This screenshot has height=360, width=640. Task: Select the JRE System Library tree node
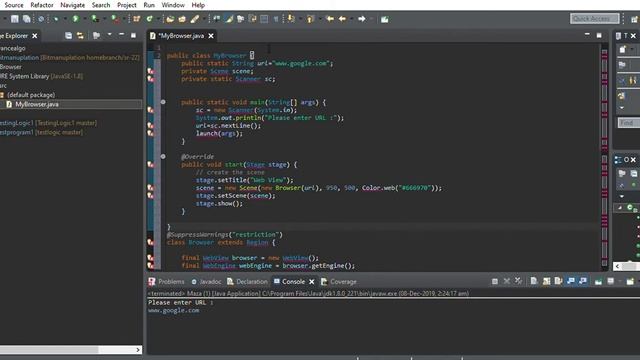(41, 76)
